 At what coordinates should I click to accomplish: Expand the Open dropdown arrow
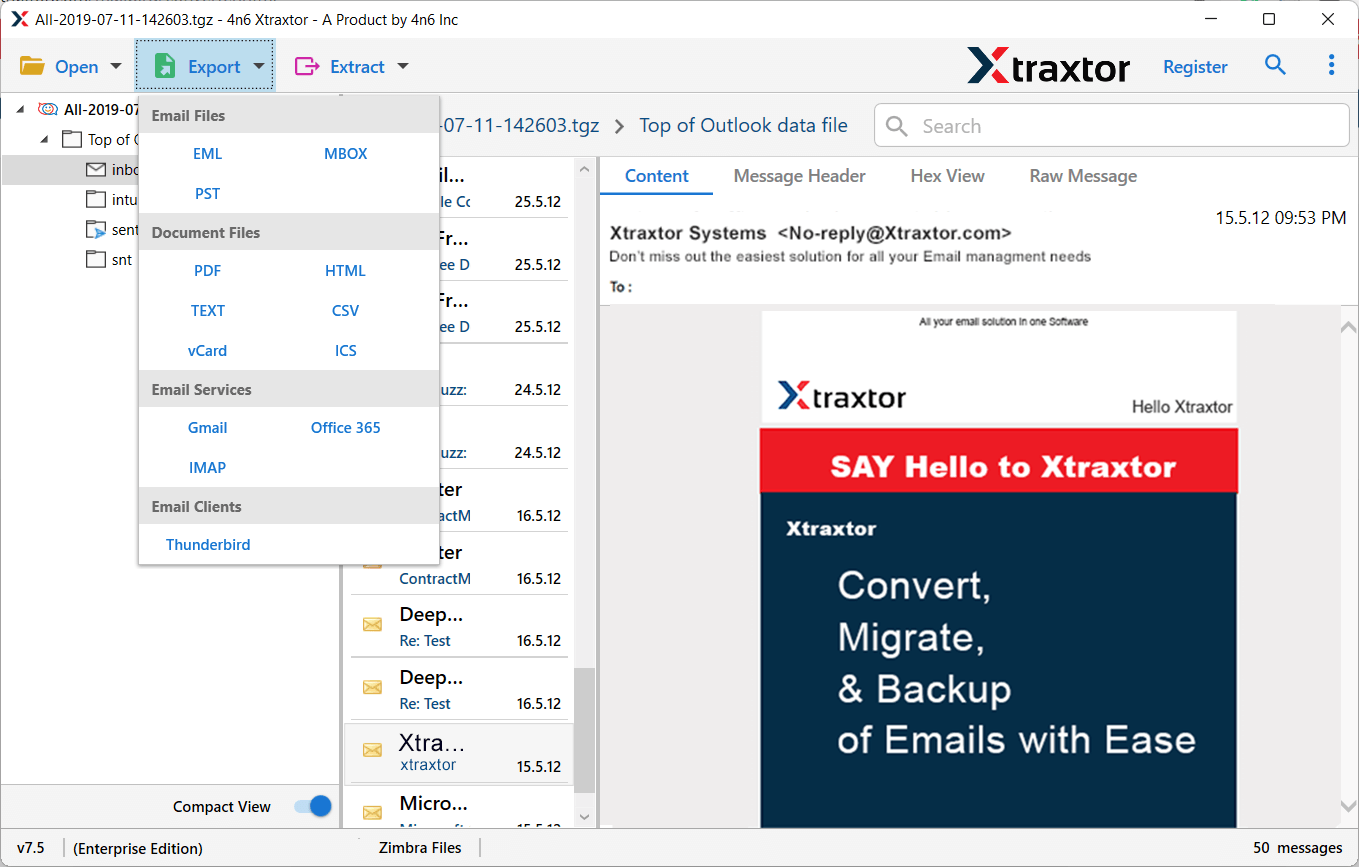[x=116, y=67]
